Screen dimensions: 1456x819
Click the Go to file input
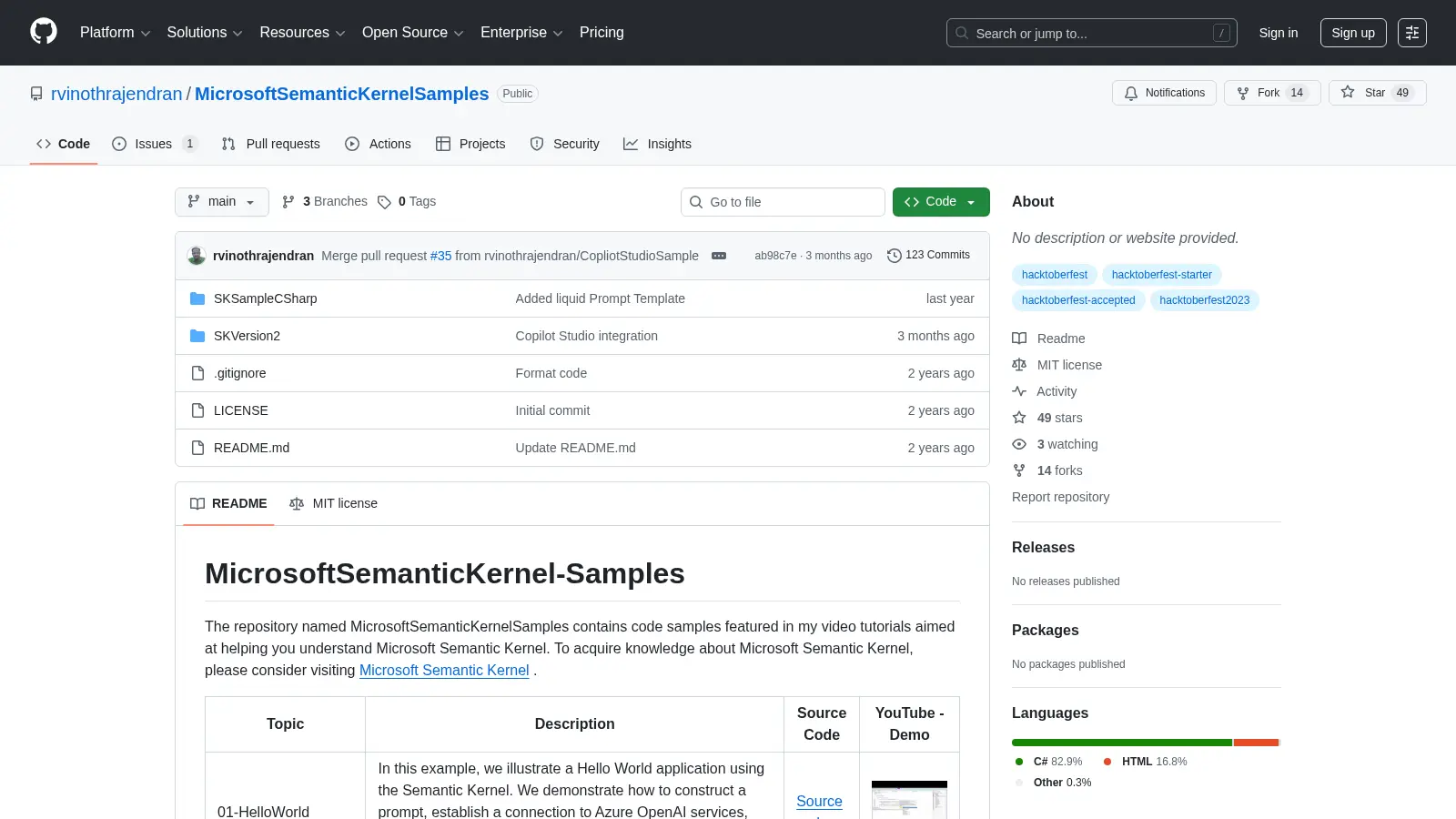click(x=783, y=202)
